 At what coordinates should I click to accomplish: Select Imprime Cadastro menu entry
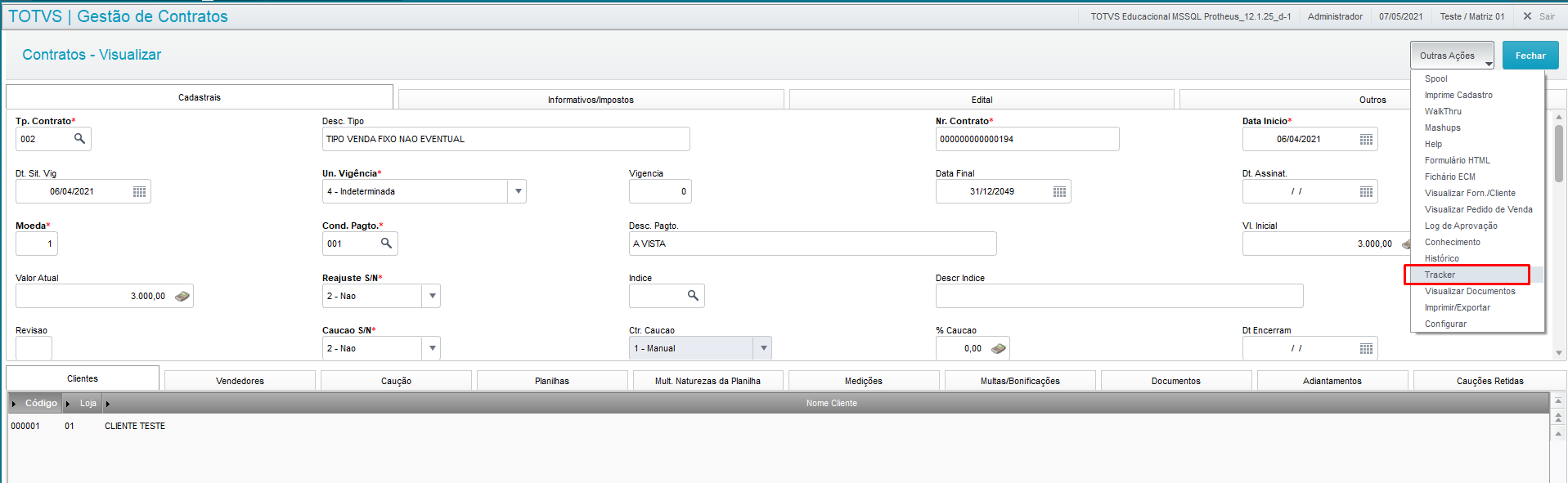point(1477,95)
